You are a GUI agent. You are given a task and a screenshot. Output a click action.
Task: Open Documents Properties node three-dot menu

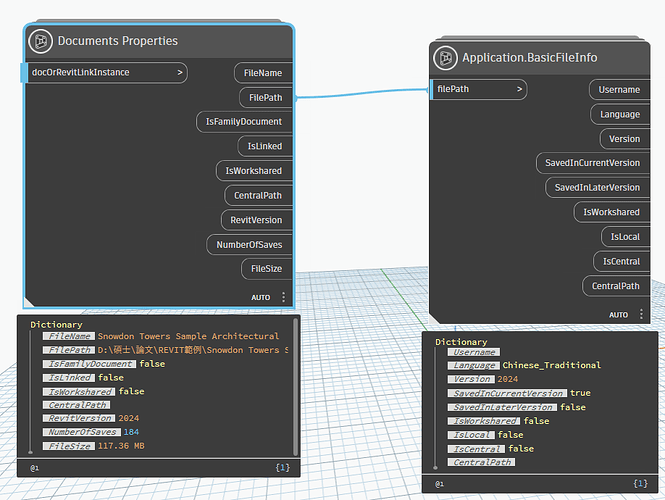pyautogui.click(x=283, y=297)
